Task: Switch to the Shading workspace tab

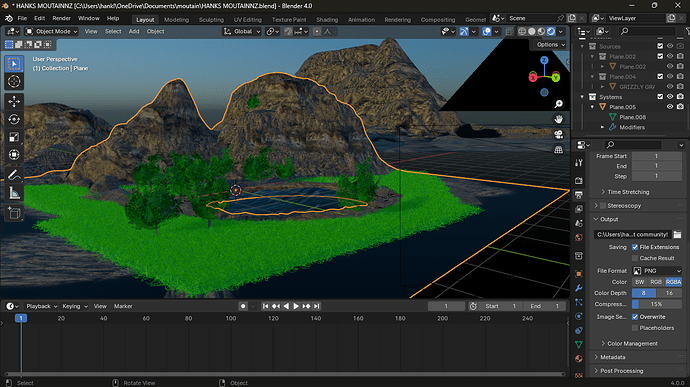Action: (327, 19)
